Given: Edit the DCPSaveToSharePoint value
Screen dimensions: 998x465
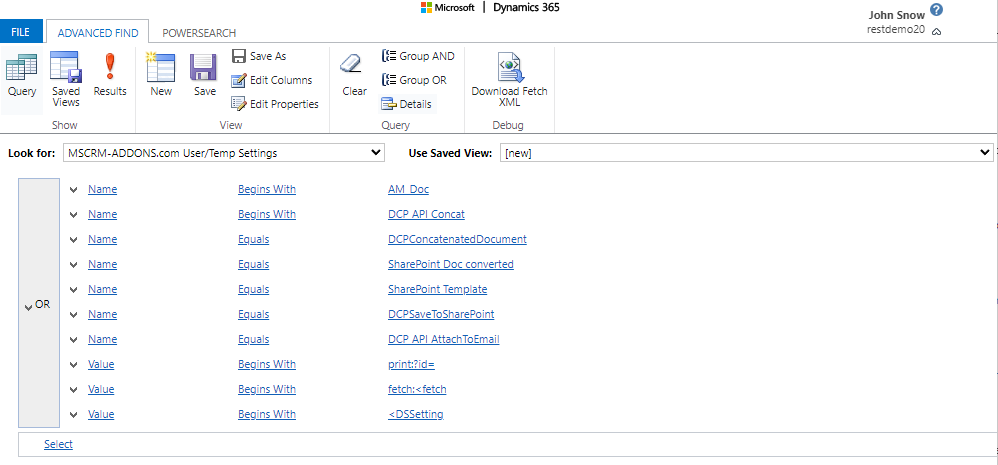Looking at the screenshot, I should click(x=441, y=314).
